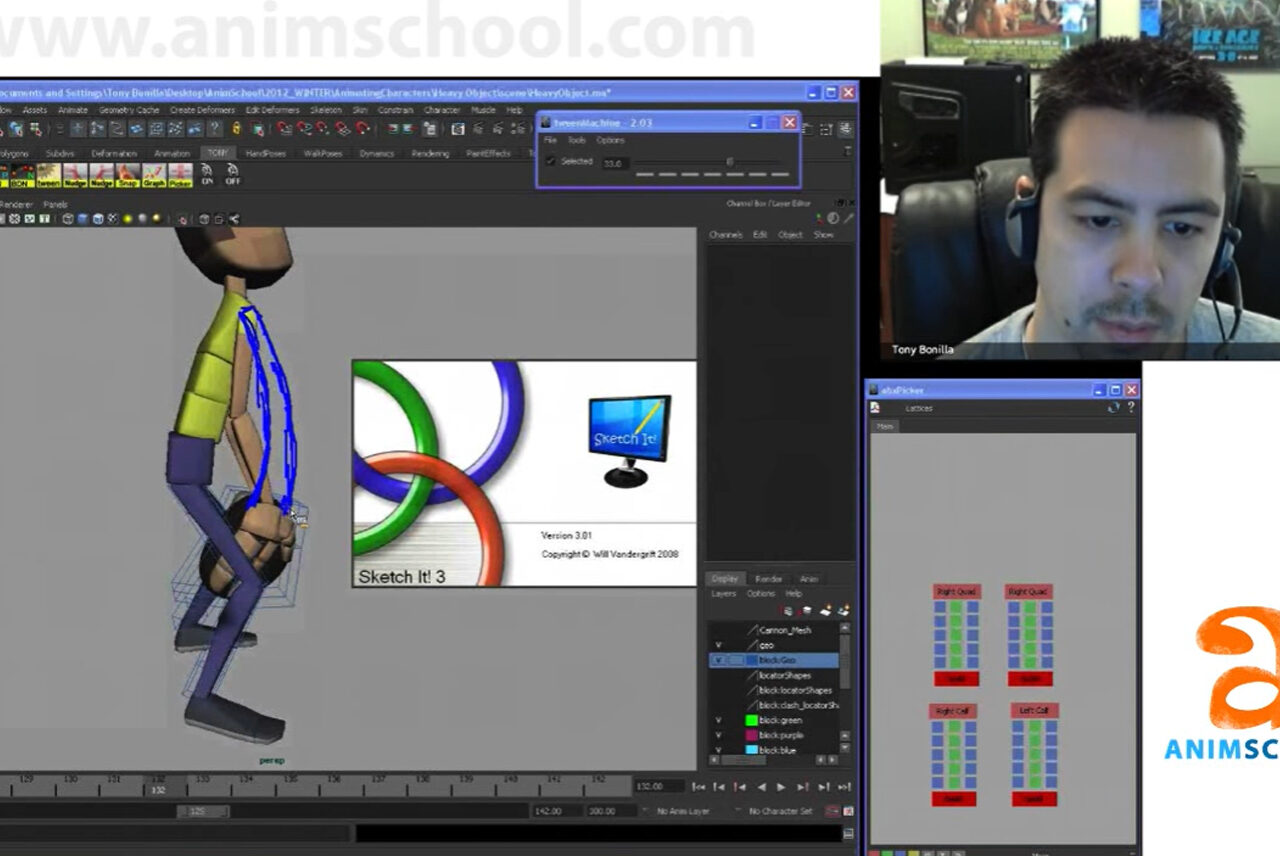Click the help question mark in abxPicker
The width and height of the screenshot is (1280, 856).
tap(1131, 408)
